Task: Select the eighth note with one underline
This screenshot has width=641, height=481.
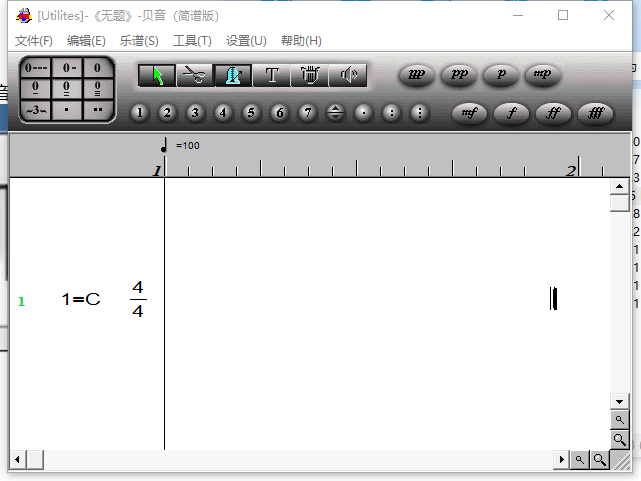Action: (36, 88)
